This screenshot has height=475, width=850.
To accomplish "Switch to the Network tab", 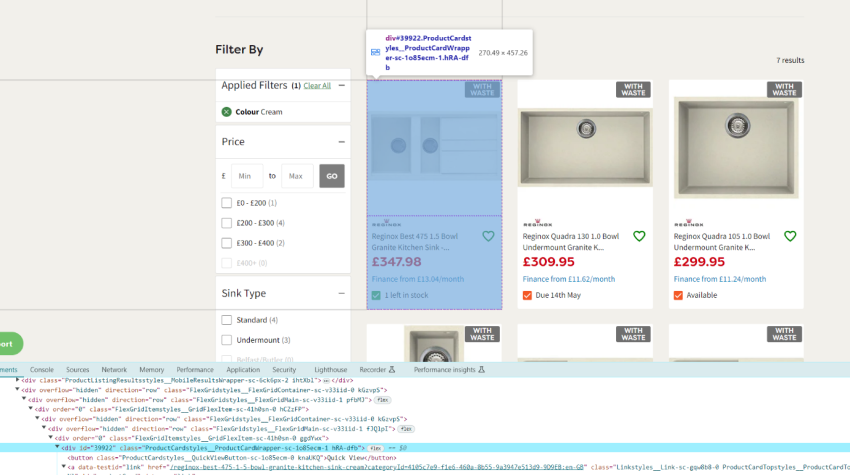I will pos(114,370).
